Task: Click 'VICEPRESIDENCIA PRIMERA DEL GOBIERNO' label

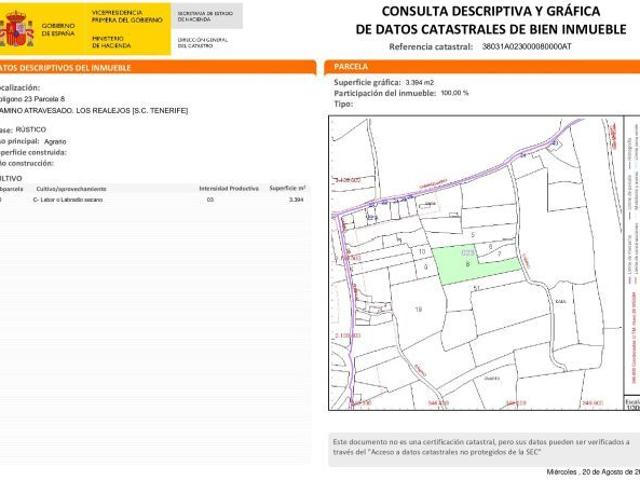Action: [127, 16]
